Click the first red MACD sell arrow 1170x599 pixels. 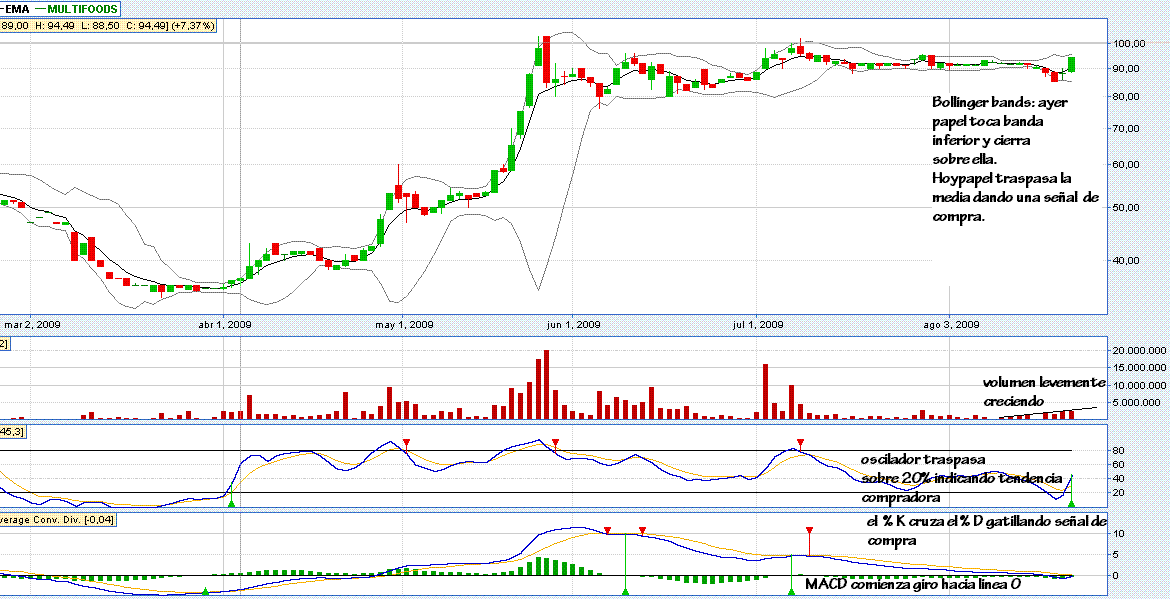607,530
